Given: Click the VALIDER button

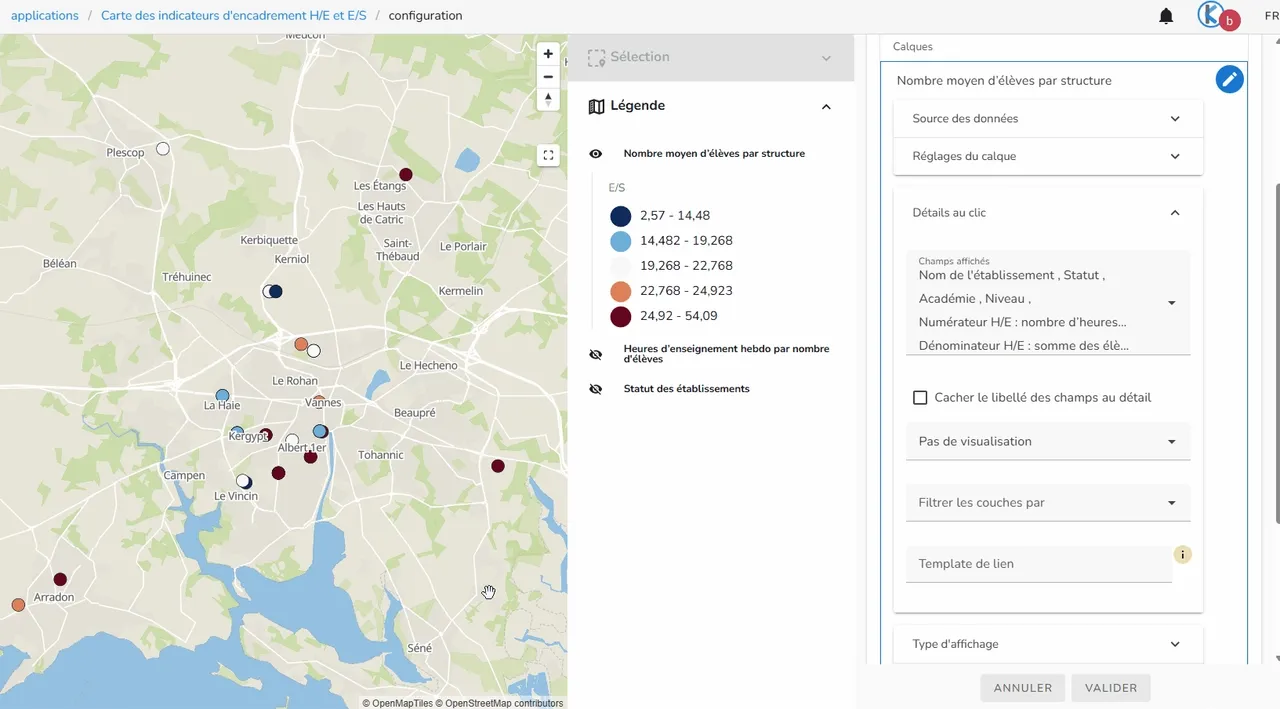Looking at the screenshot, I should coord(1111,688).
